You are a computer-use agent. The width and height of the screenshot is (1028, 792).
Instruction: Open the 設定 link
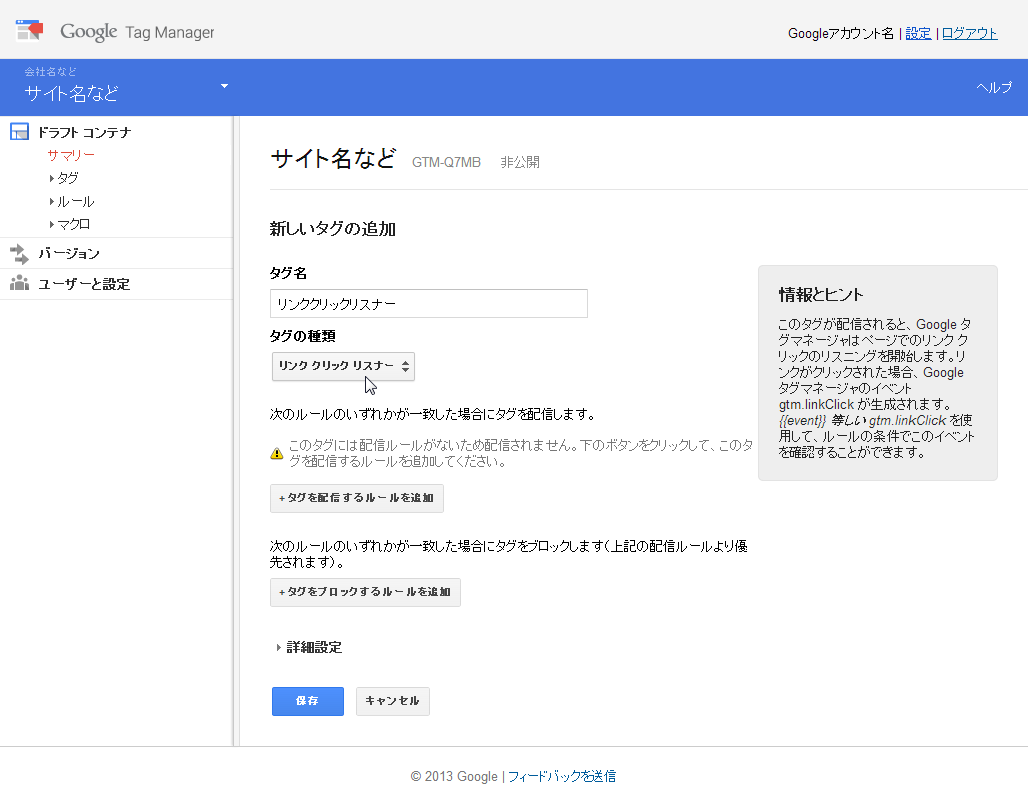point(918,32)
